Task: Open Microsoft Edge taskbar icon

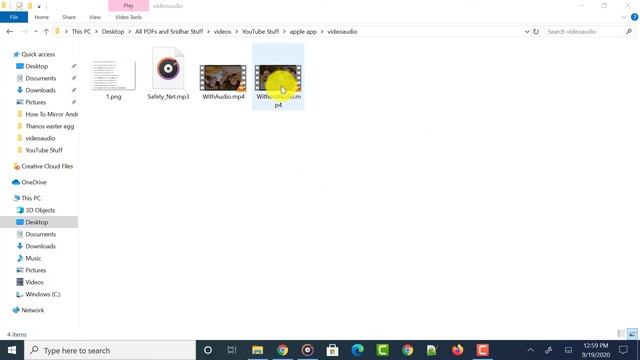Action: [358, 350]
